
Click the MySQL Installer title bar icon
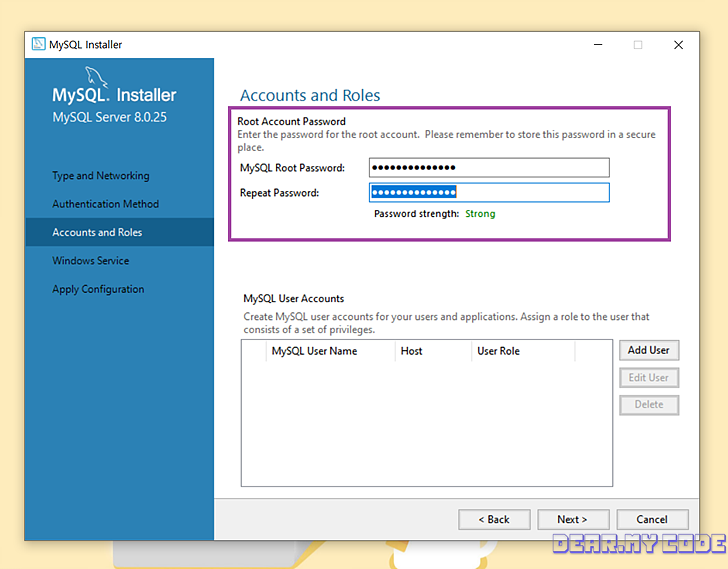coord(39,44)
